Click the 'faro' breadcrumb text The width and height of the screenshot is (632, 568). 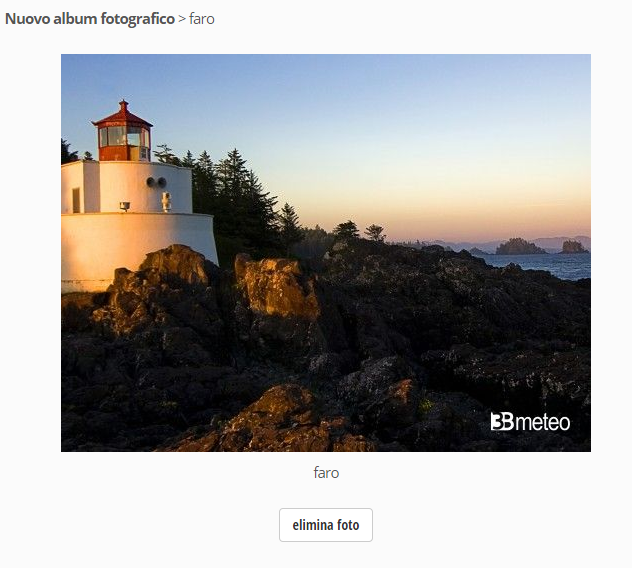202,19
